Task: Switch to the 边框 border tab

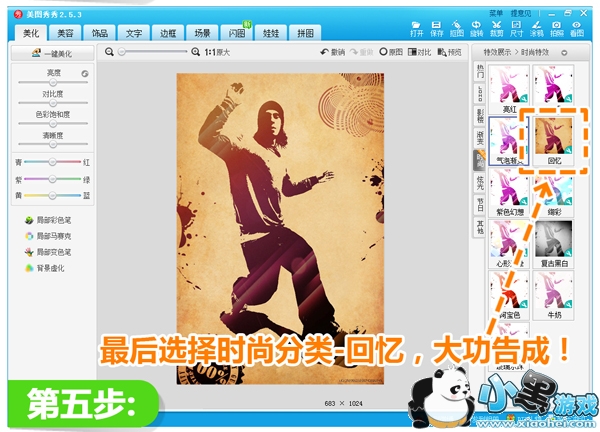Action: click(x=168, y=34)
